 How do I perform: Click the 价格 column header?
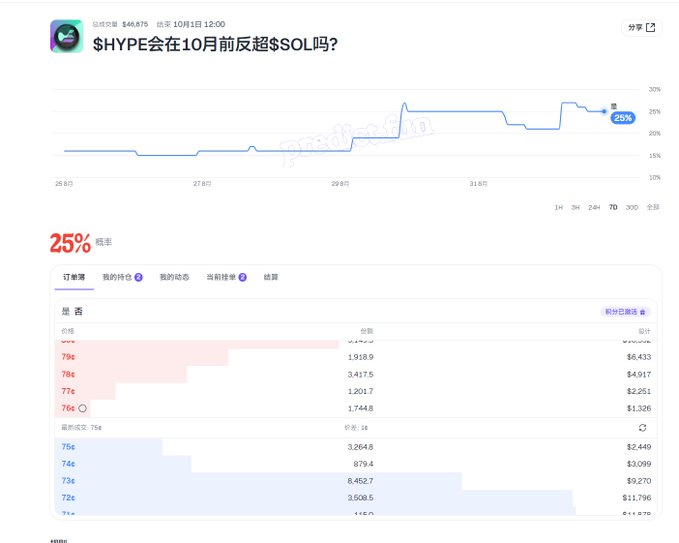pyautogui.click(x=68, y=331)
